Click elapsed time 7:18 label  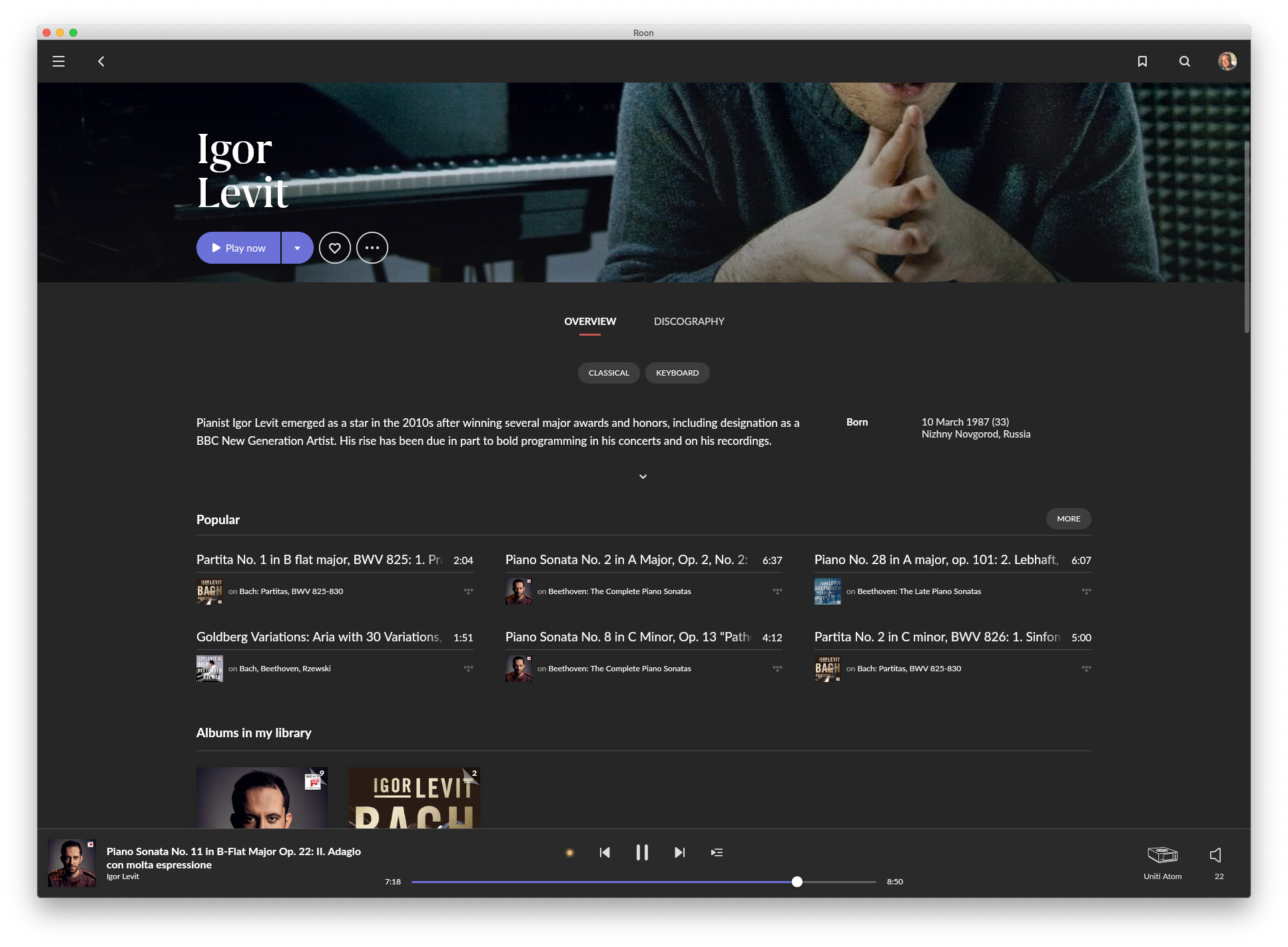(393, 882)
